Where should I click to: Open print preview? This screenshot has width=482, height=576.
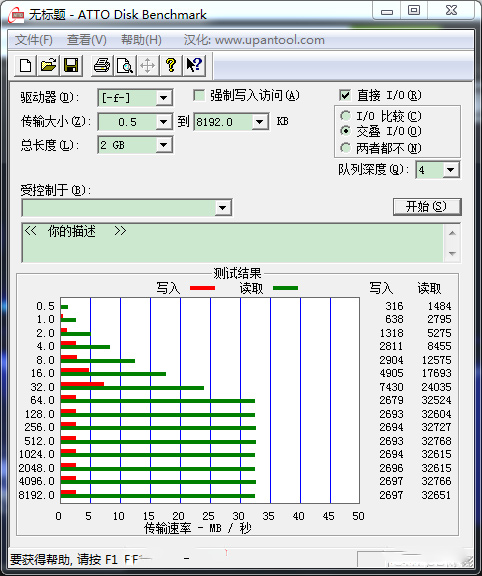[125, 66]
